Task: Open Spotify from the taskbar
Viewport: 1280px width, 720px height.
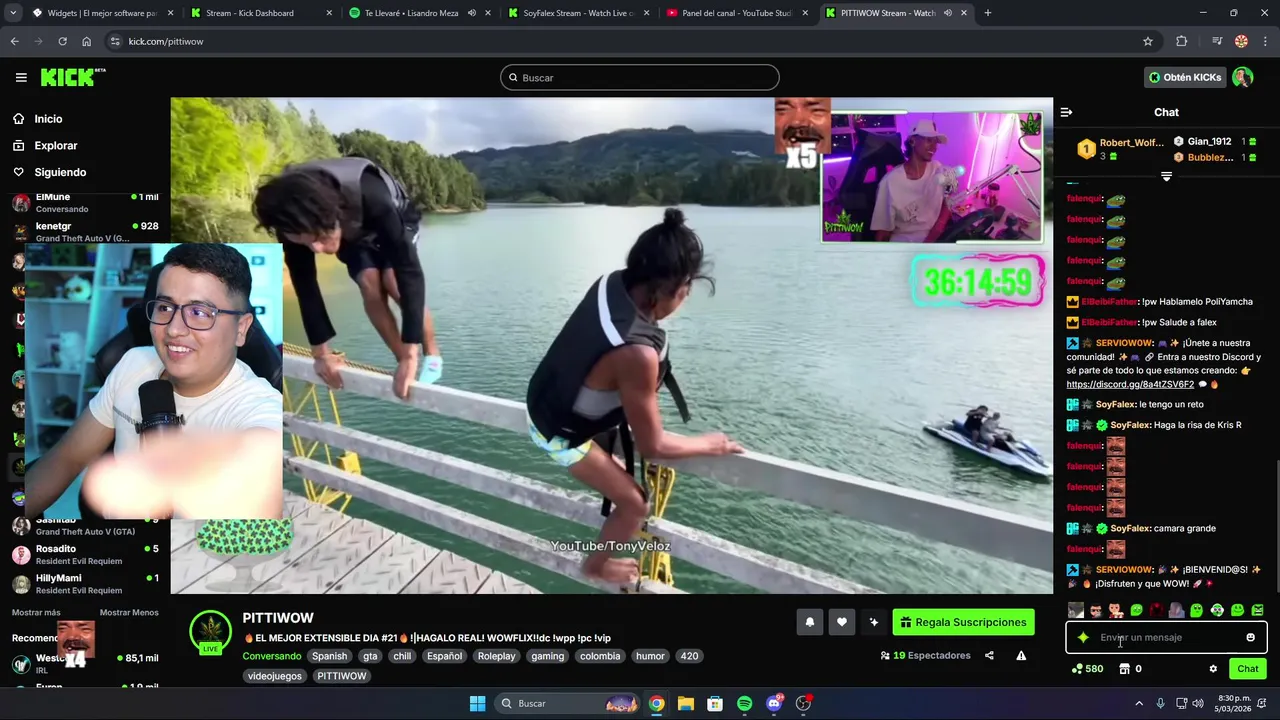Action: point(744,704)
